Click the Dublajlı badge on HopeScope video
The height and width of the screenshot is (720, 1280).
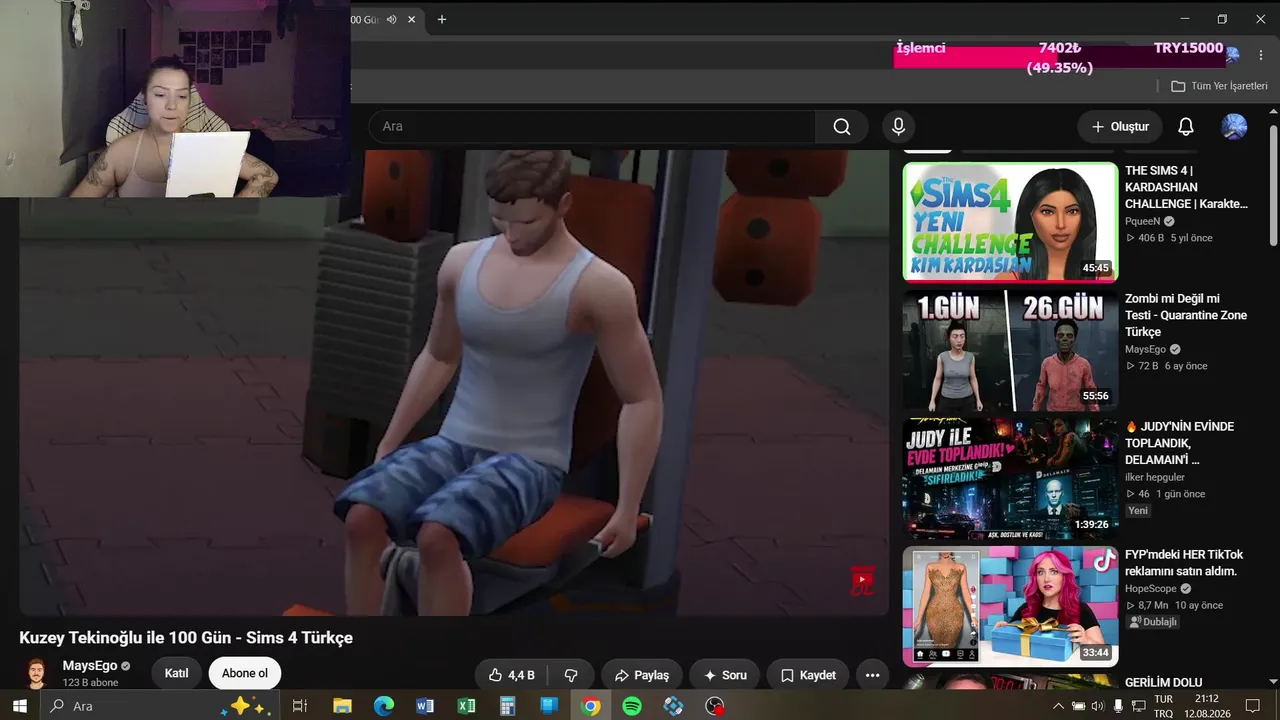click(x=1153, y=622)
